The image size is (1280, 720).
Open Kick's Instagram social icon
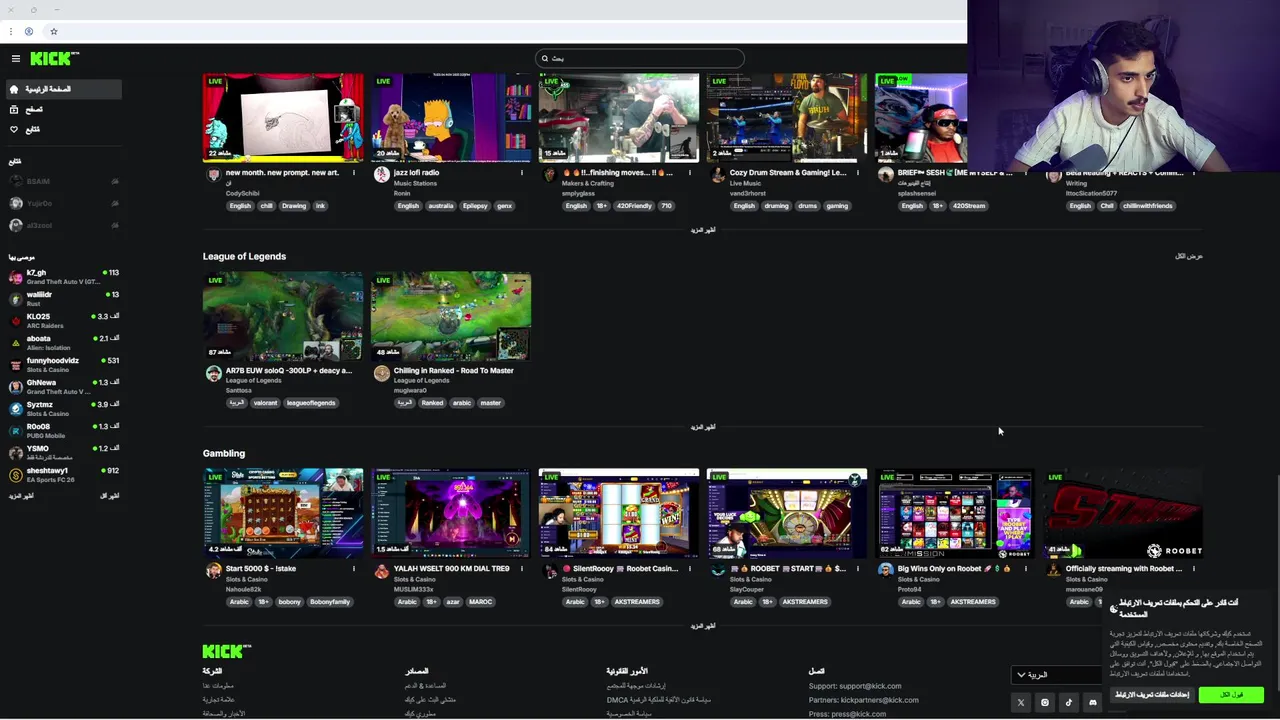coord(1045,703)
